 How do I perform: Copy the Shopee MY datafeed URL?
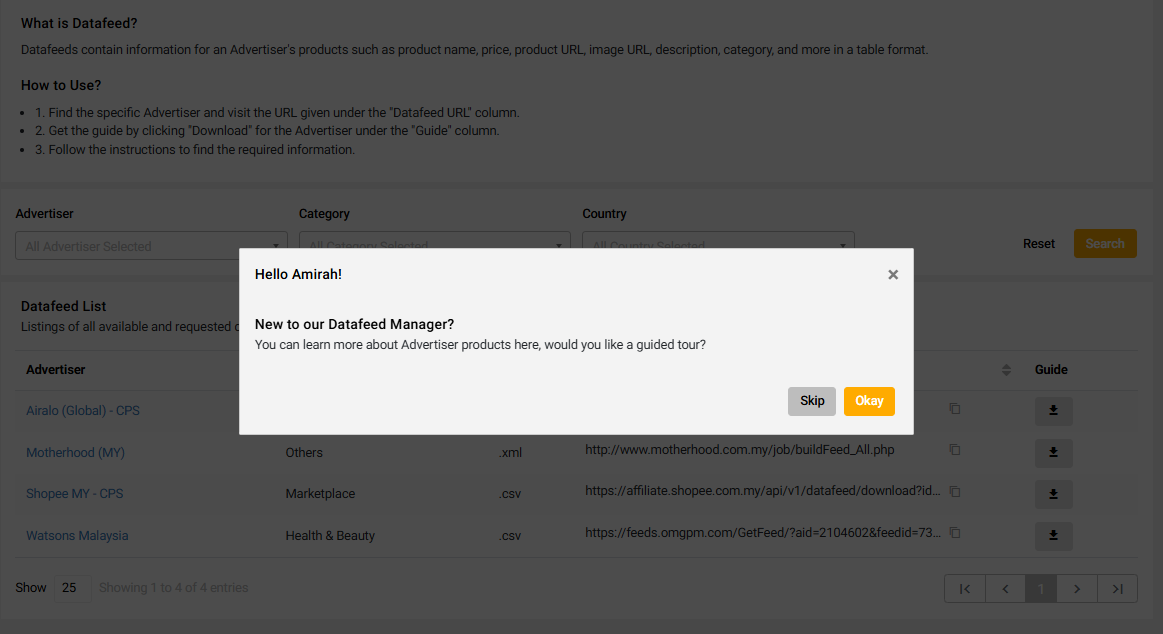pos(955,492)
